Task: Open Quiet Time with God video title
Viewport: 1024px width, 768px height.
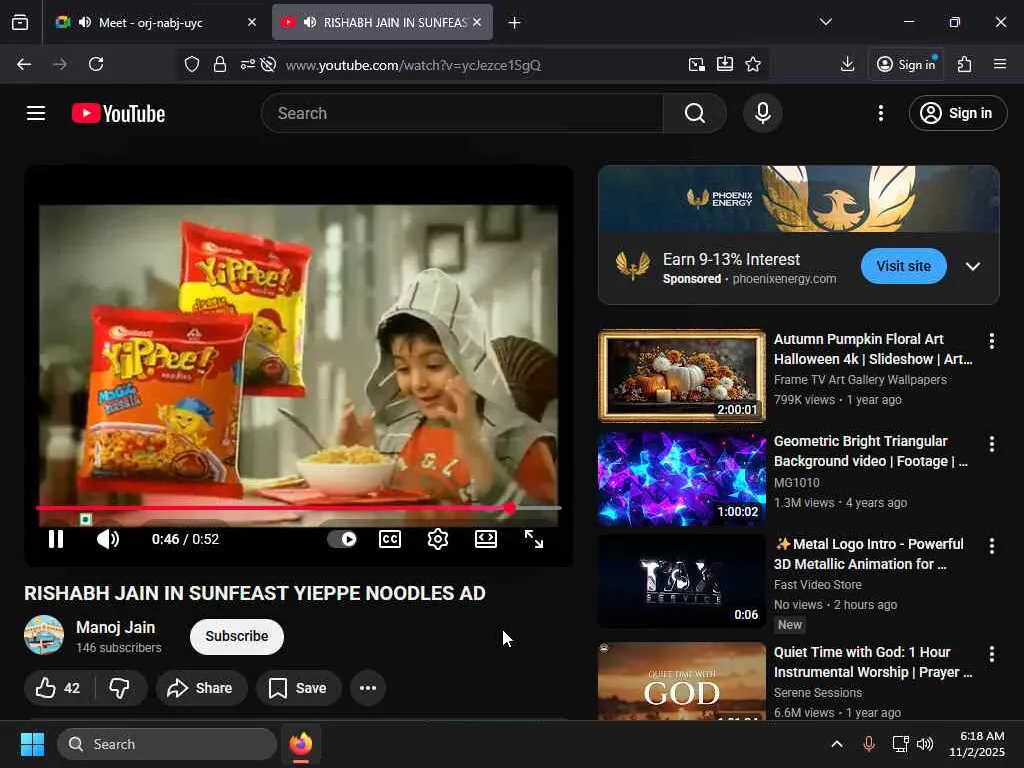Action: [872, 662]
